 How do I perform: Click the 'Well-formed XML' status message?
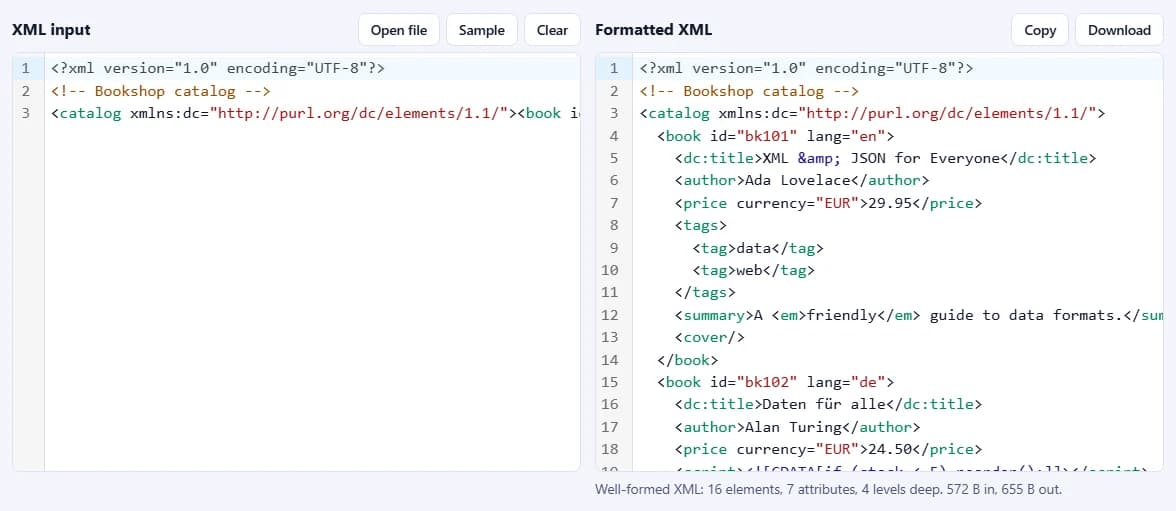pyautogui.click(x=828, y=489)
